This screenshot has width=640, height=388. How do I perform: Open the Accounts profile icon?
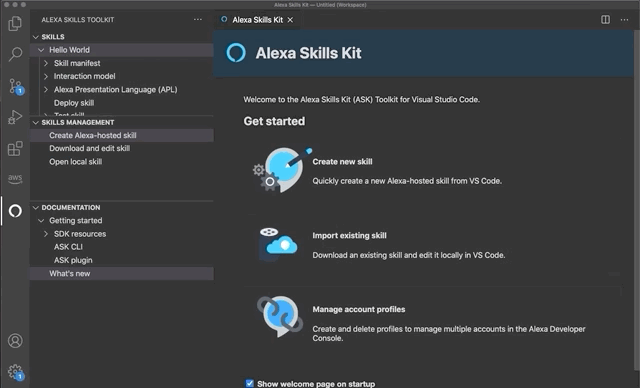click(x=15, y=341)
